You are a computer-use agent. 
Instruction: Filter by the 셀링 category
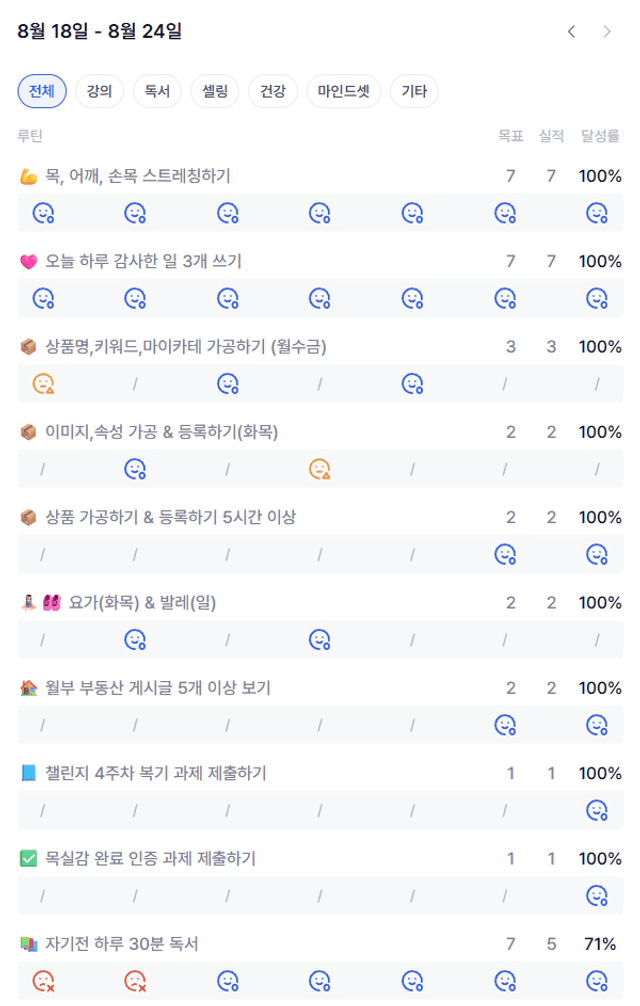click(x=215, y=91)
